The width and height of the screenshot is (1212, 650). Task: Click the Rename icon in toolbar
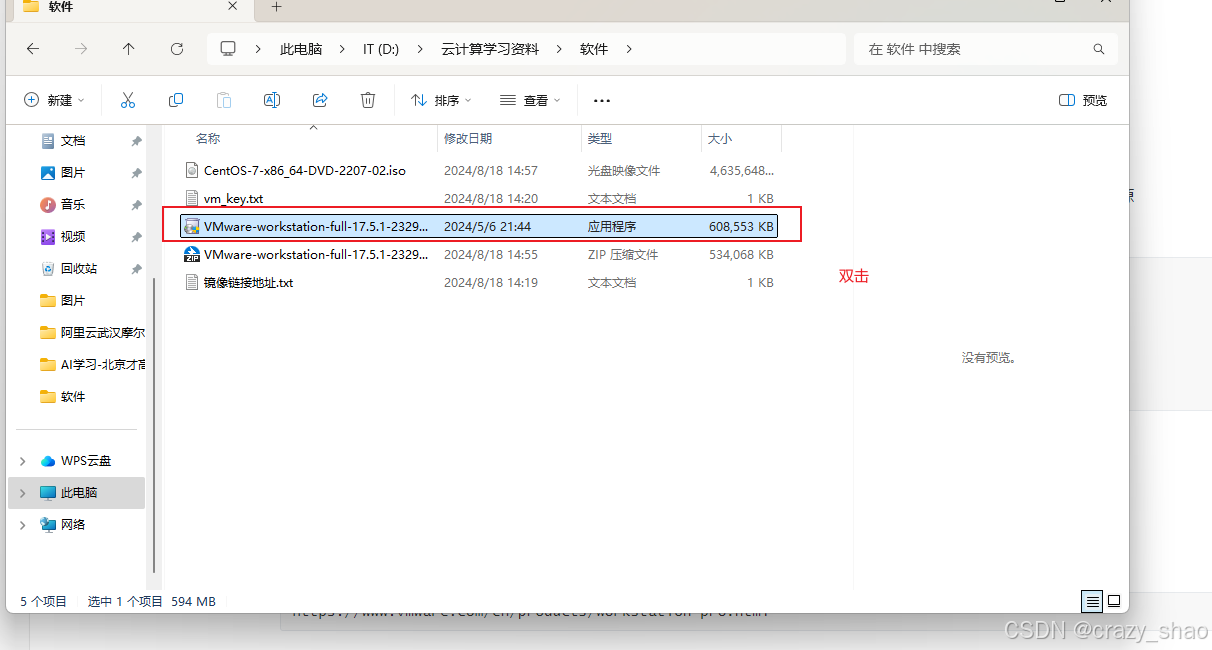271,100
